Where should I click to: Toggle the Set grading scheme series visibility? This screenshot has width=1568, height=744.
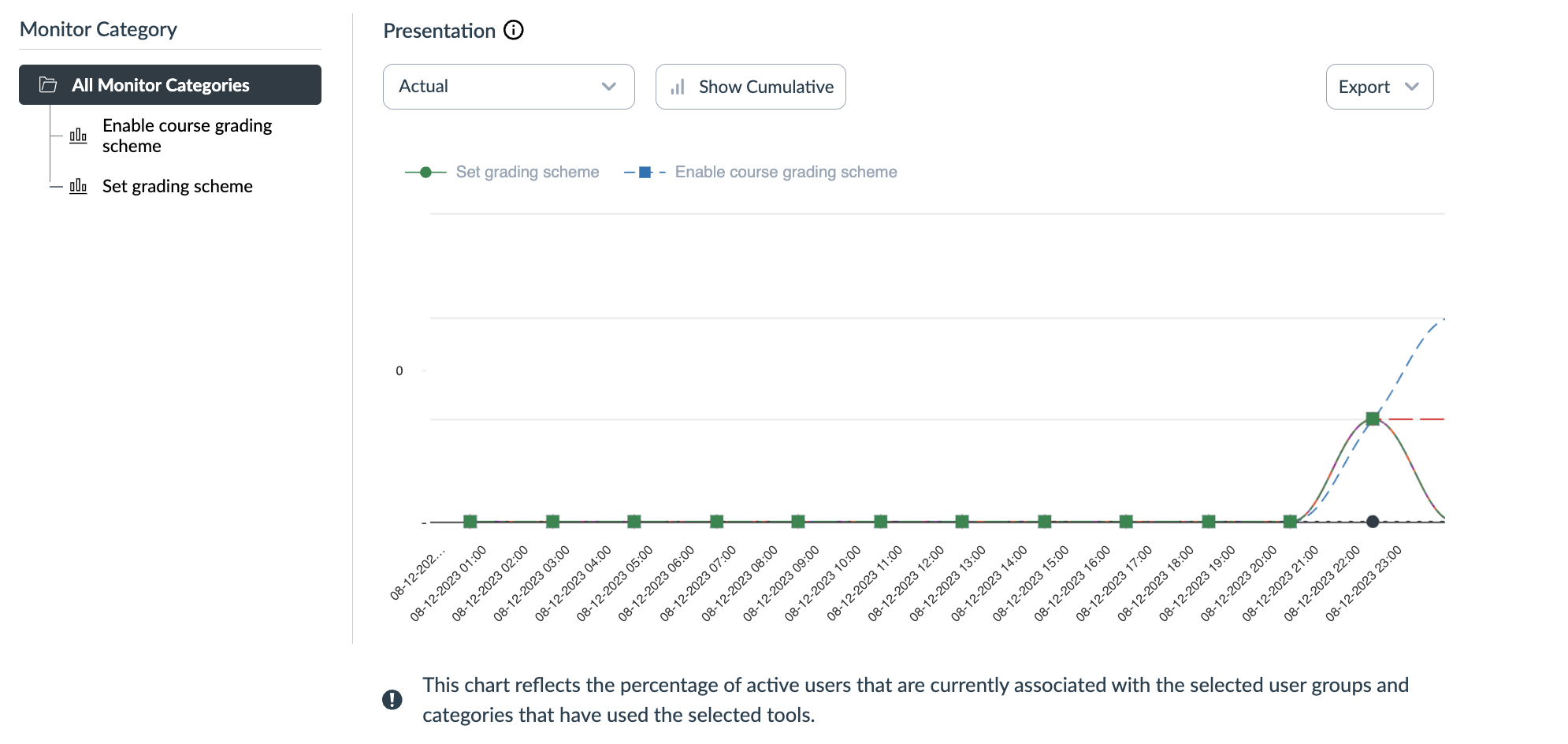526,171
